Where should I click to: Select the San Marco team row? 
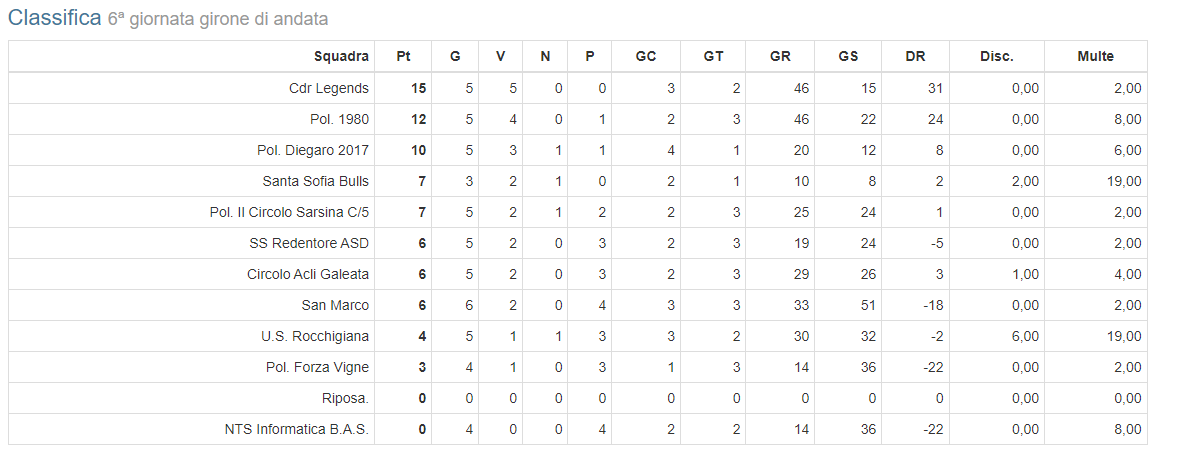(x=577, y=305)
